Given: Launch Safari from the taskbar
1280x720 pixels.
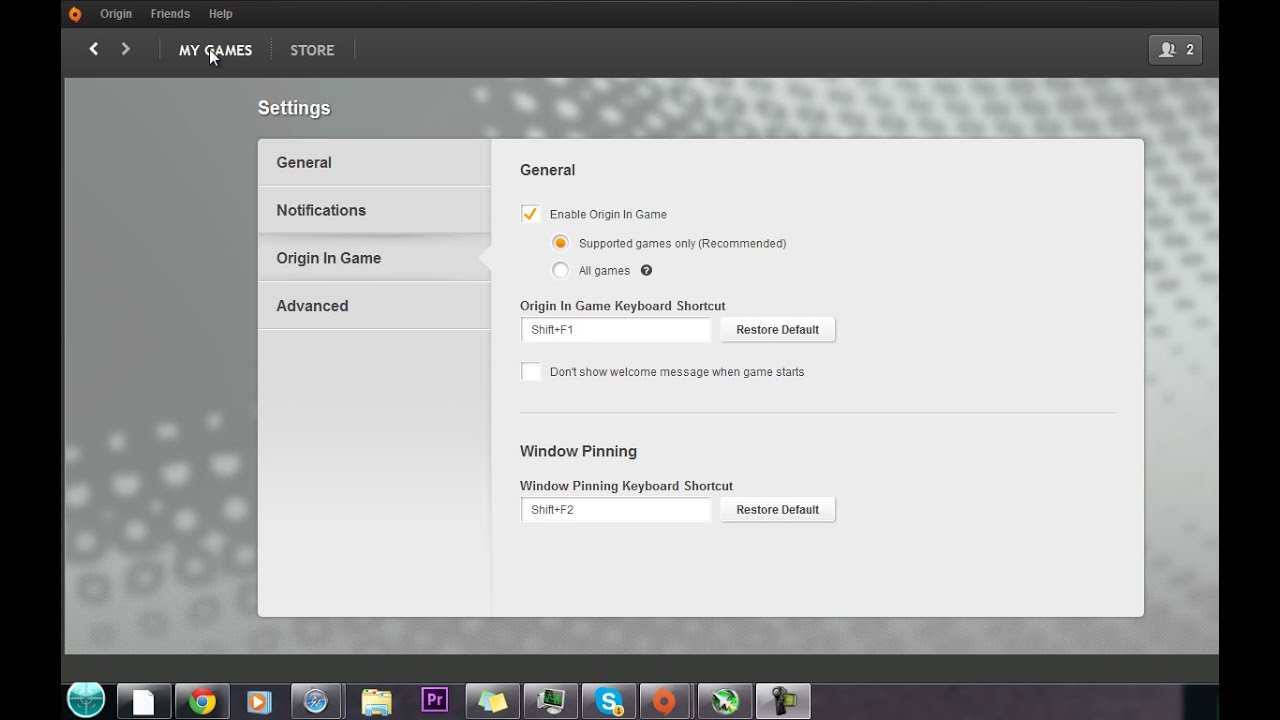Looking at the screenshot, I should pyautogui.click(x=316, y=702).
